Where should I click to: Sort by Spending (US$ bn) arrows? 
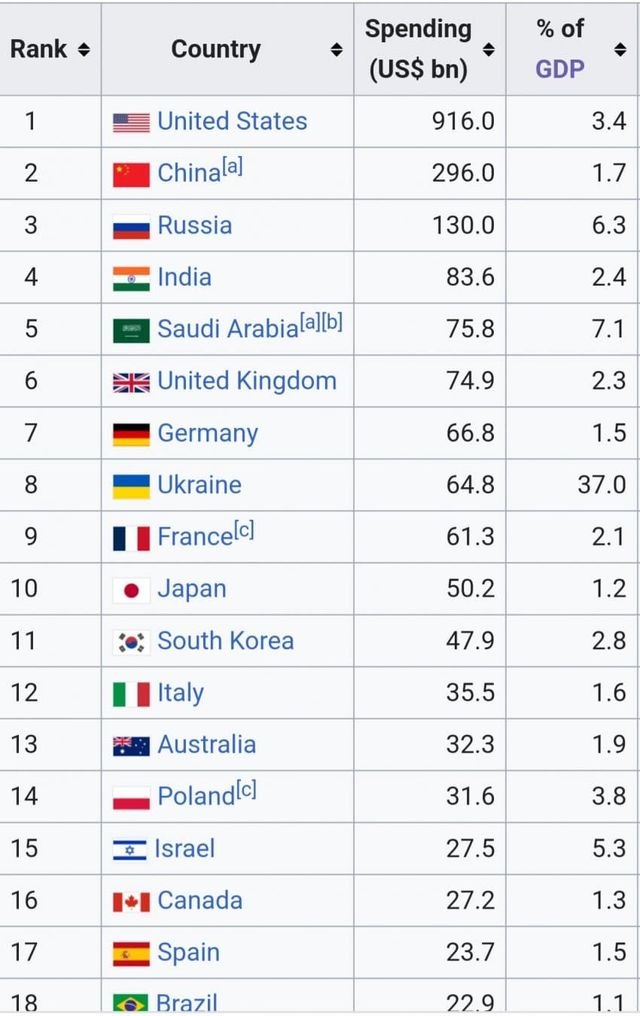tap(488, 49)
